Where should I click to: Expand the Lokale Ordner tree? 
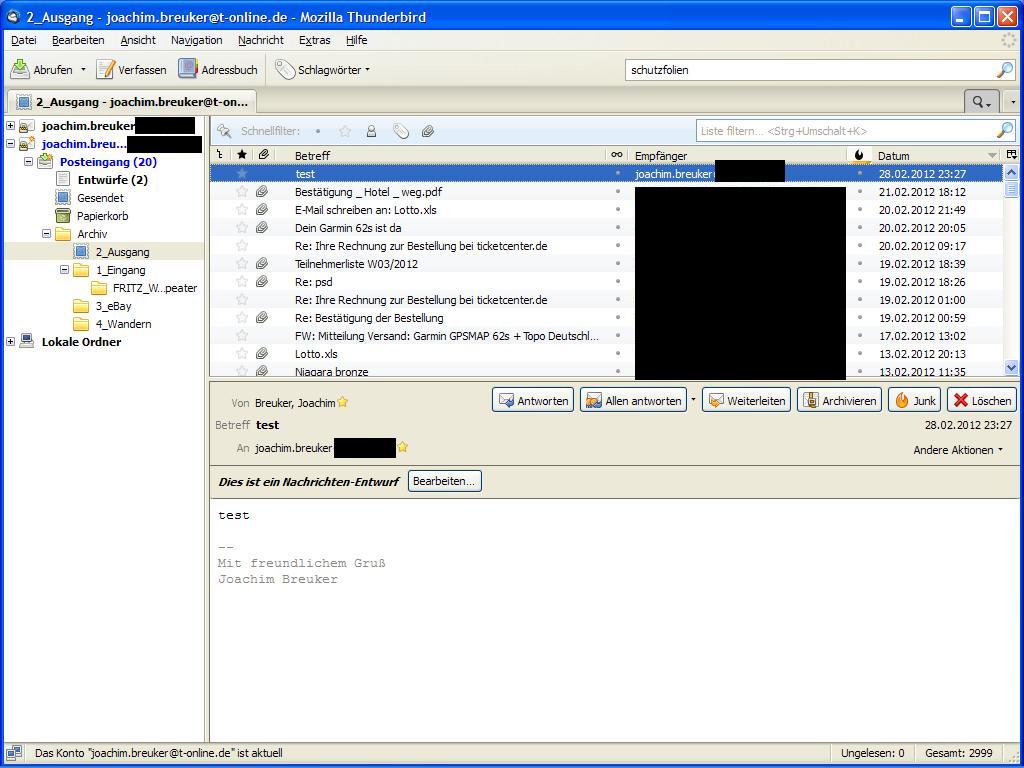(10, 341)
